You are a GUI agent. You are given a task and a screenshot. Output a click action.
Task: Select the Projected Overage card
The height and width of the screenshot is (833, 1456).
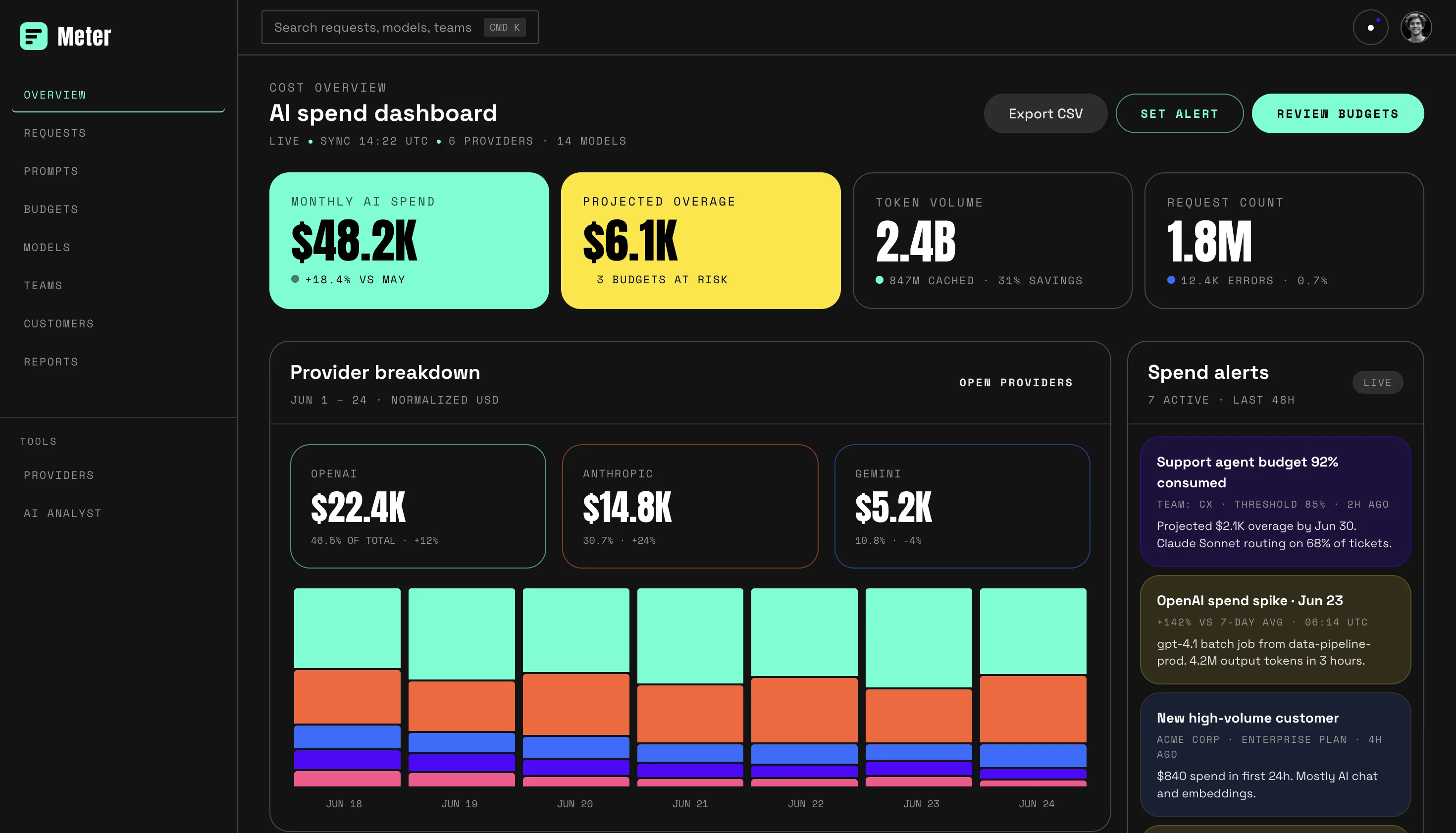coord(701,241)
